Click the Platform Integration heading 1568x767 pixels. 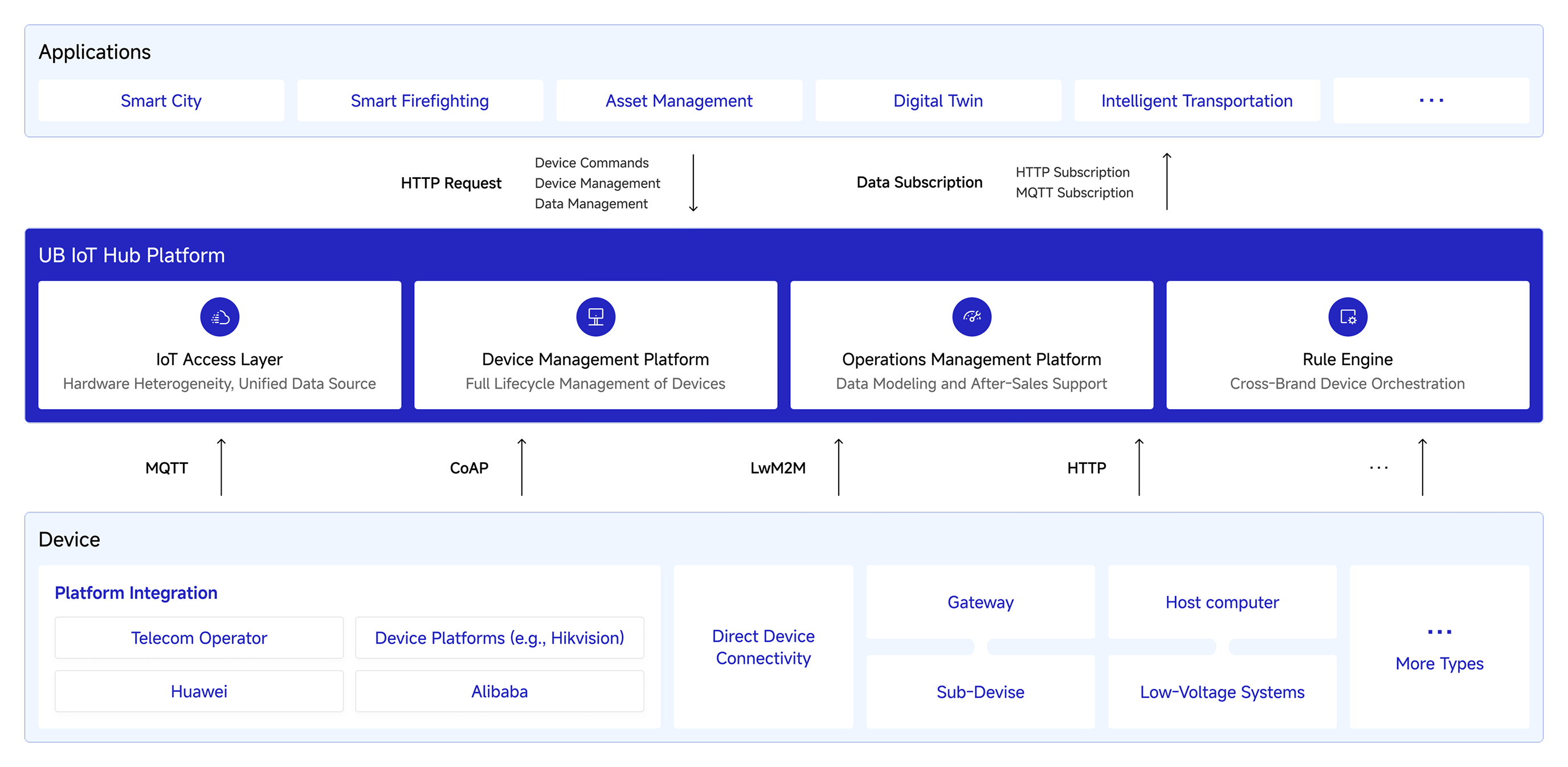[x=136, y=593]
